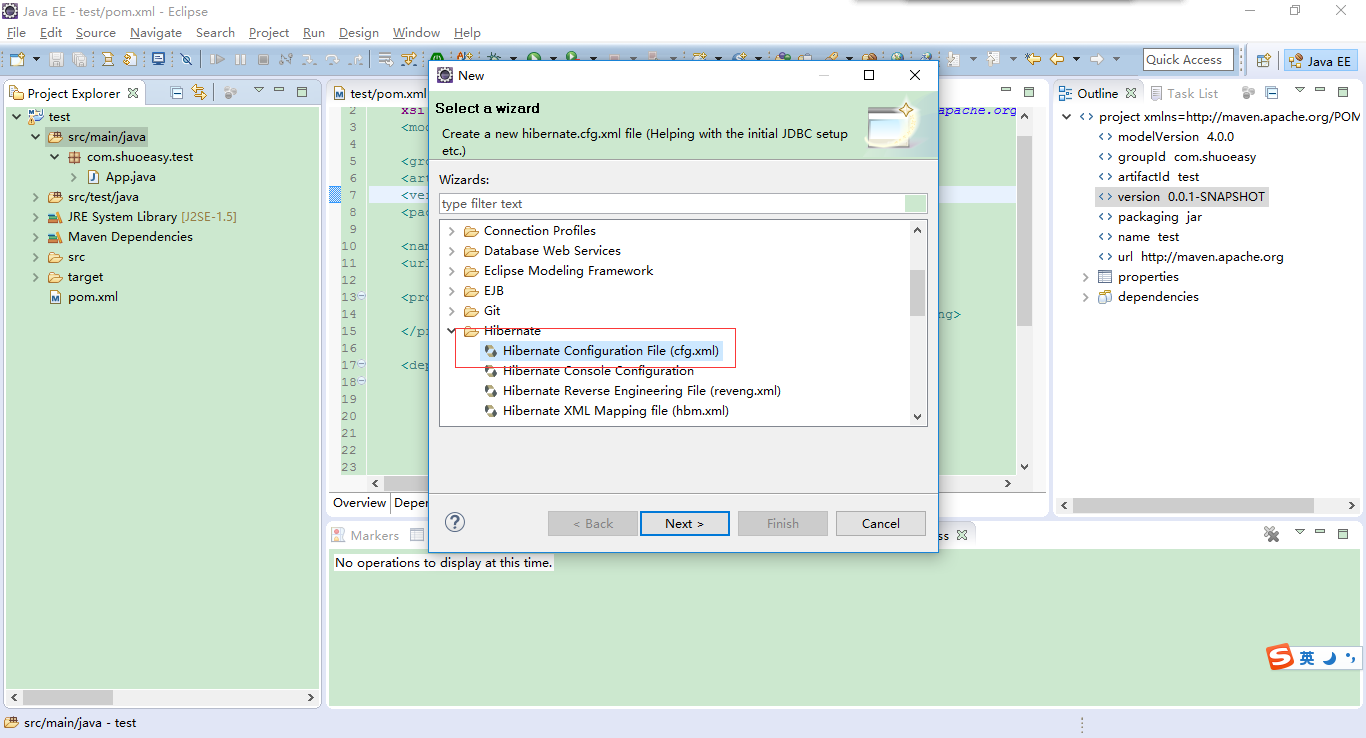This screenshot has width=1366, height=738.
Task: Click the Save All toolbar icon
Action: coord(79,60)
